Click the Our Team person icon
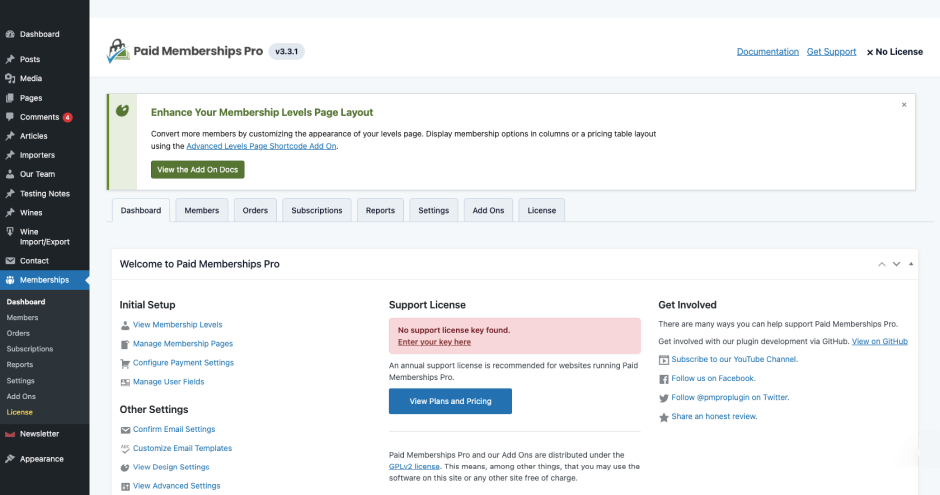 point(10,174)
